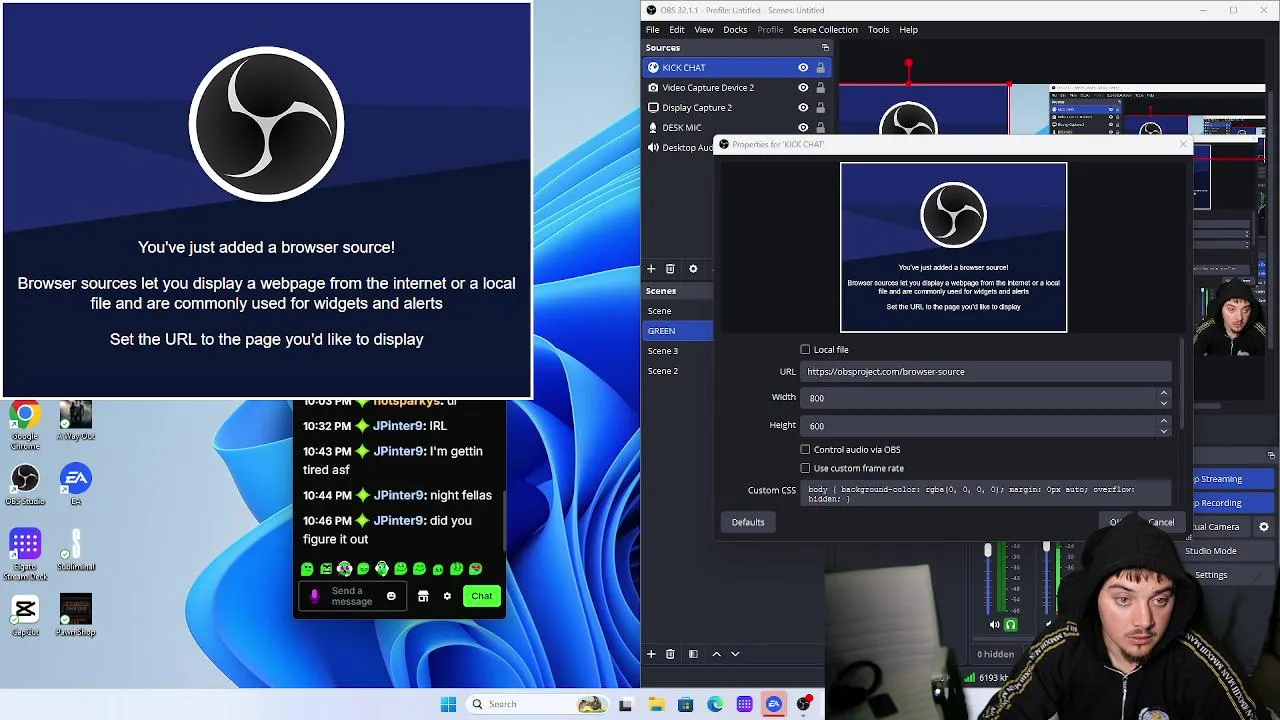Open OBS Settings button

(x=1210, y=575)
